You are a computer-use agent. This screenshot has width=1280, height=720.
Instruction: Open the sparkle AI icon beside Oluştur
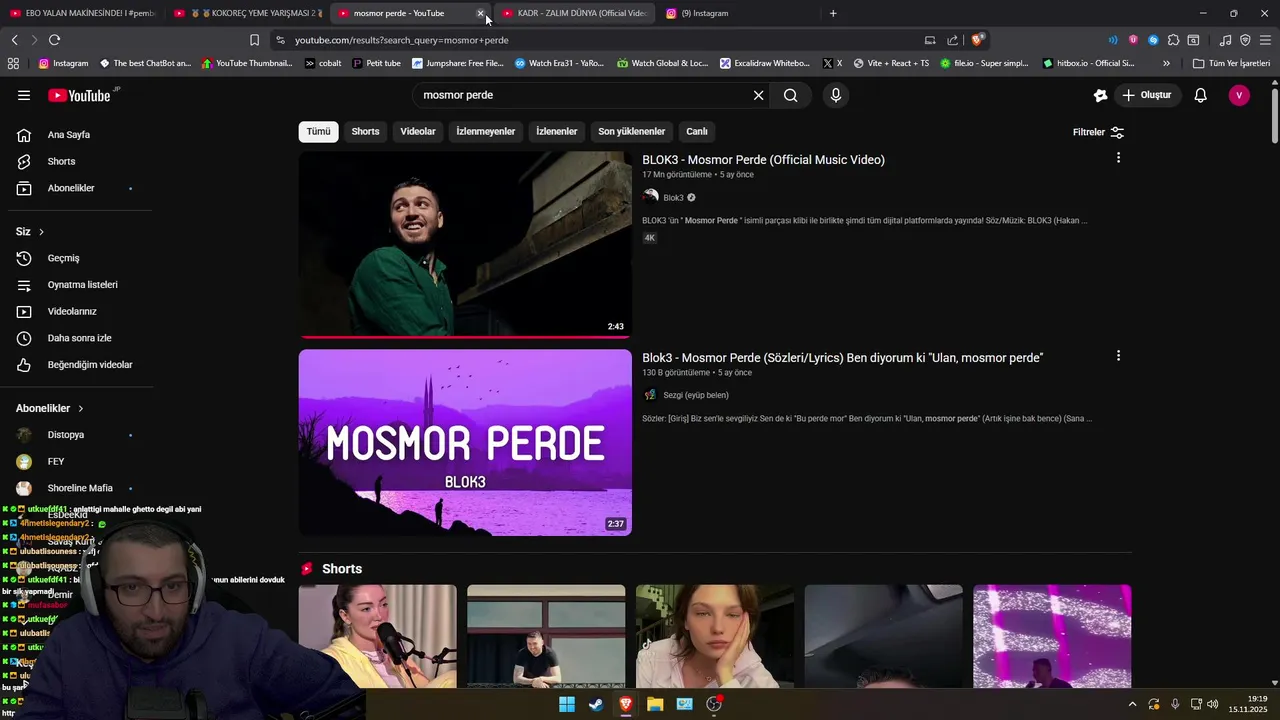1101,95
